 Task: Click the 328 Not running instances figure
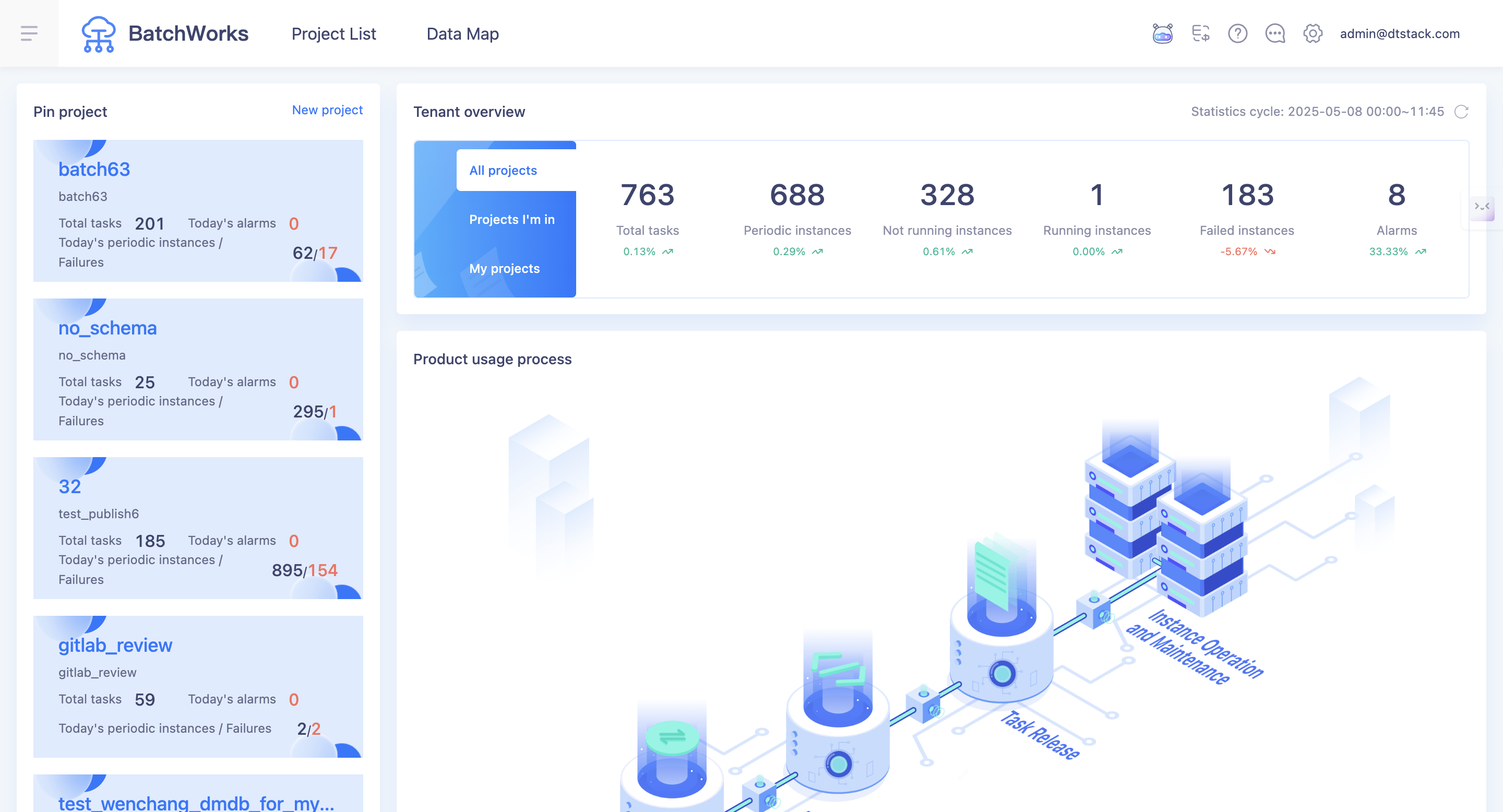click(x=947, y=194)
